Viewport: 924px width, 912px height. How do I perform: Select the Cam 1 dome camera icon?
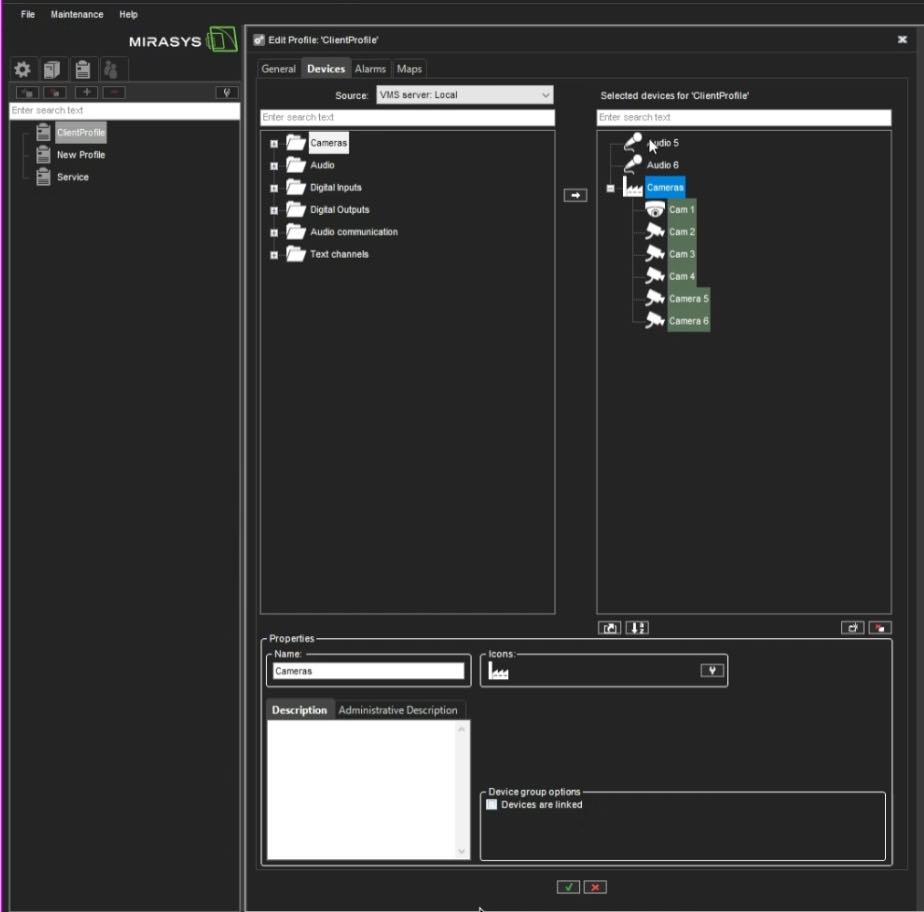coord(655,210)
